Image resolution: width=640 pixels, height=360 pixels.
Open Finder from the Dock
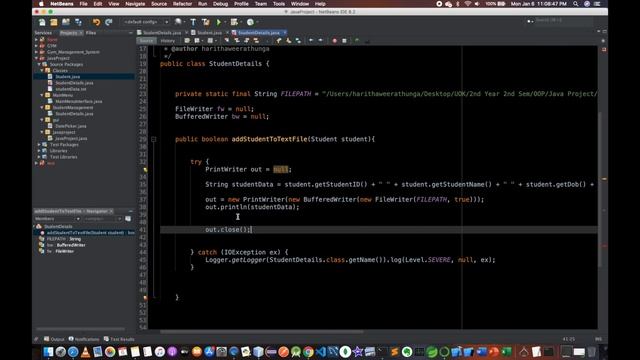click(48, 351)
